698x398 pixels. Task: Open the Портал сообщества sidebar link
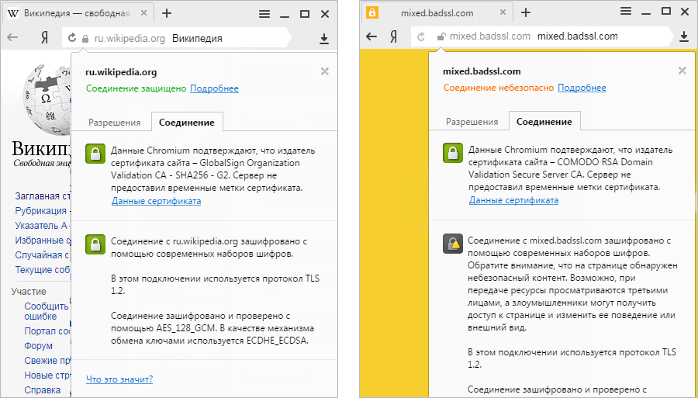tap(48, 331)
